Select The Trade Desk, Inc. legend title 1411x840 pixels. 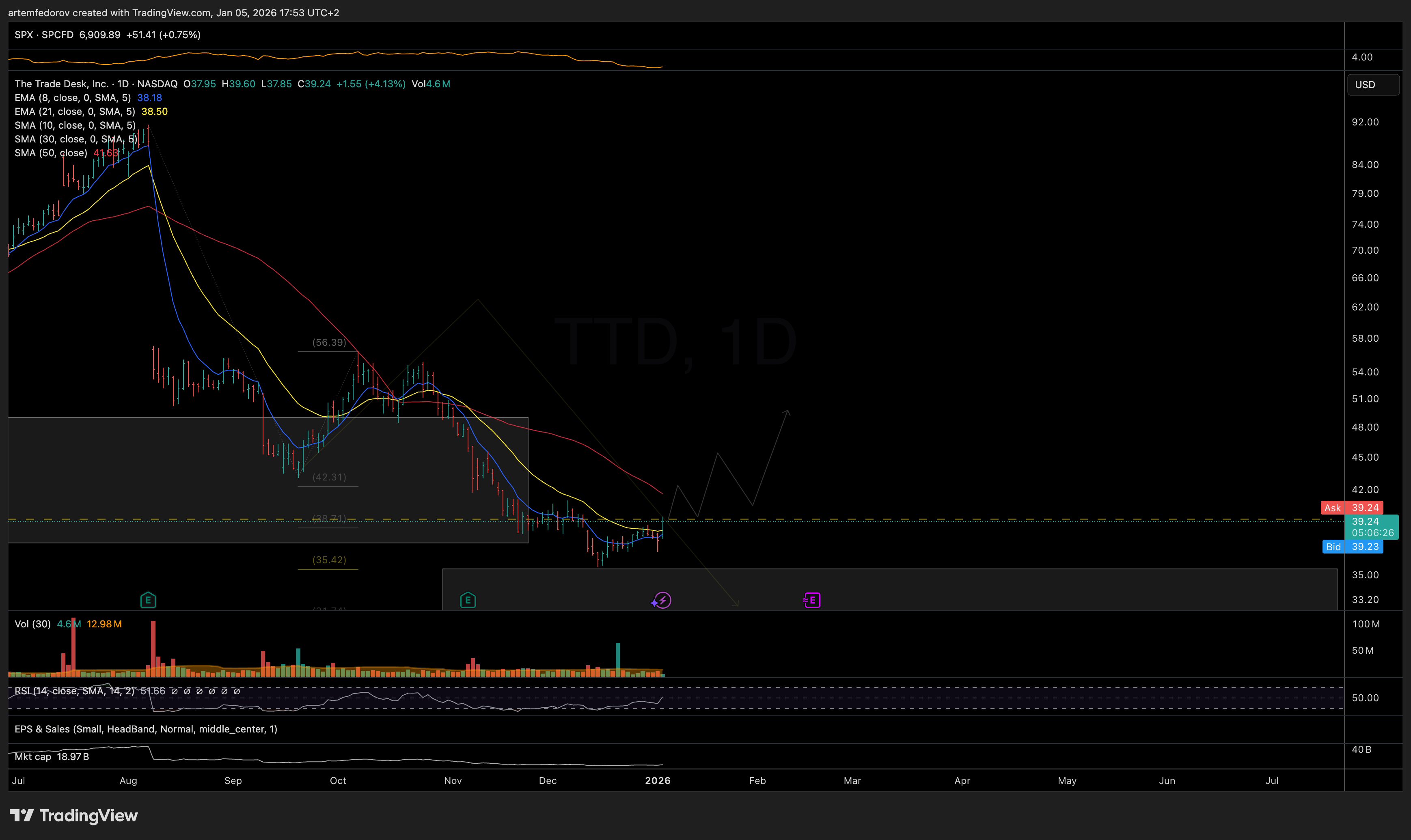[61, 84]
